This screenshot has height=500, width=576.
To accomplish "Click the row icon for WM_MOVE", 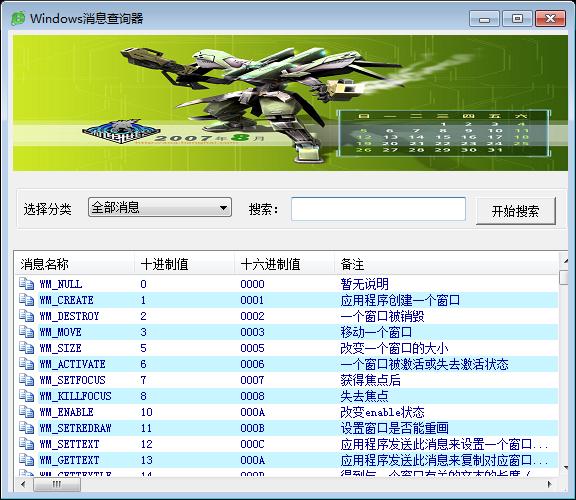I will [x=26, y=332].
